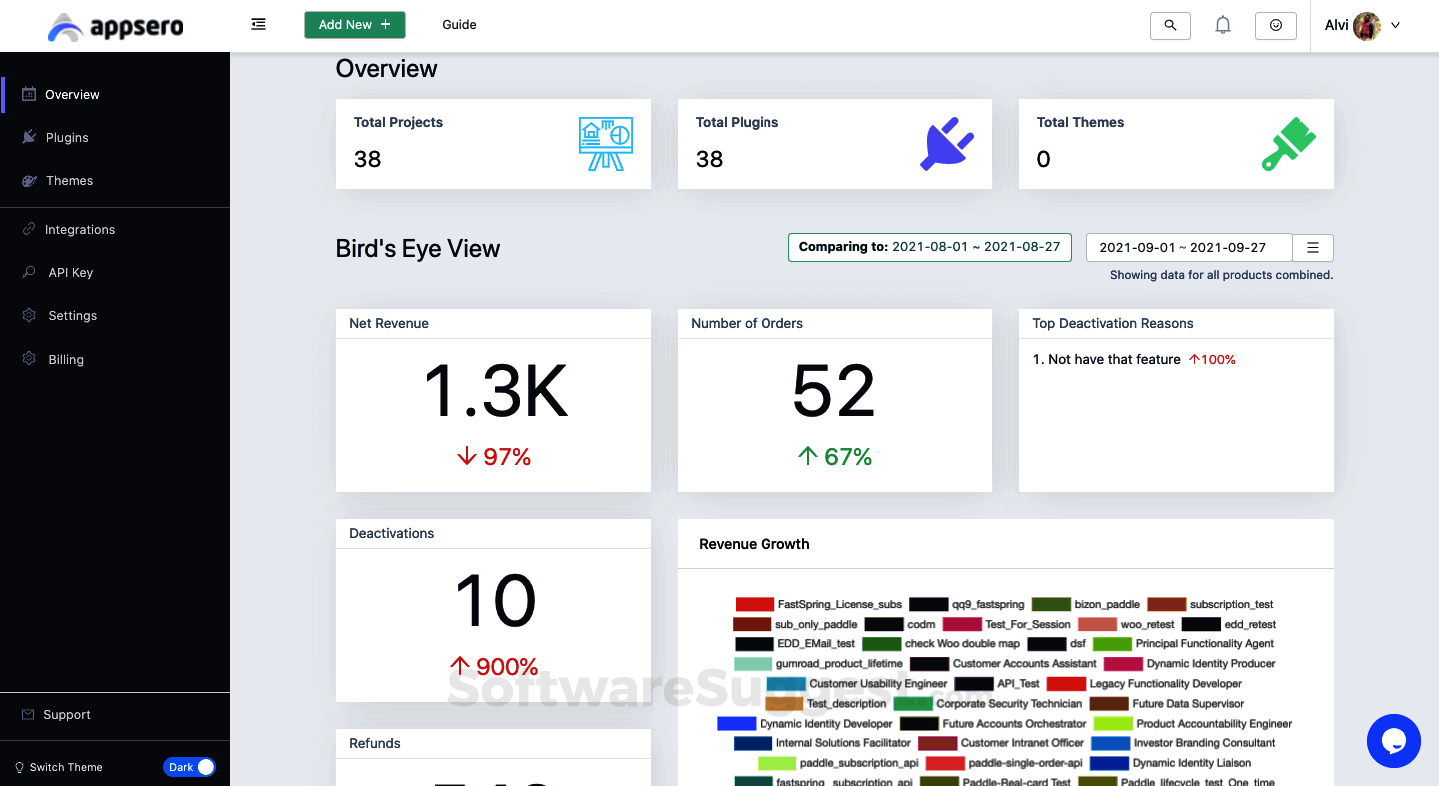
Task: Click the status check icon in the top bar
Action: (1275, 24)
